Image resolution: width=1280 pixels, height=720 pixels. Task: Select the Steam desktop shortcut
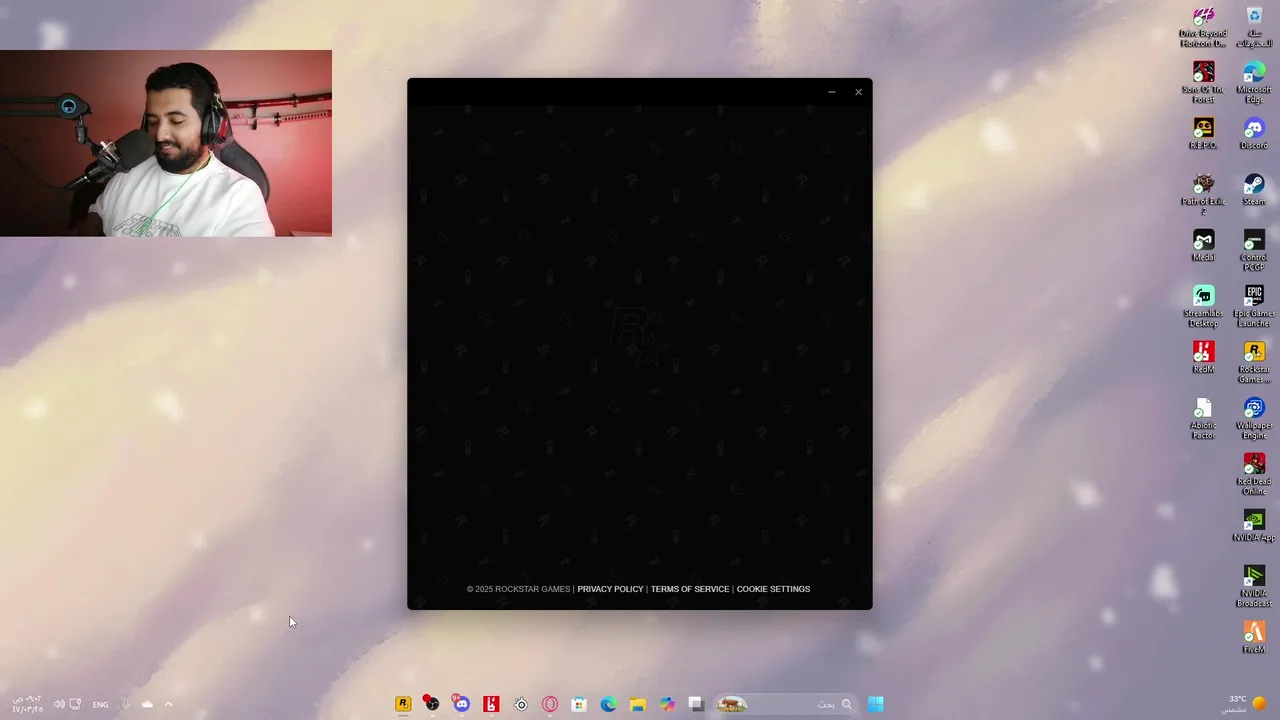click(x=1254, y=190)
